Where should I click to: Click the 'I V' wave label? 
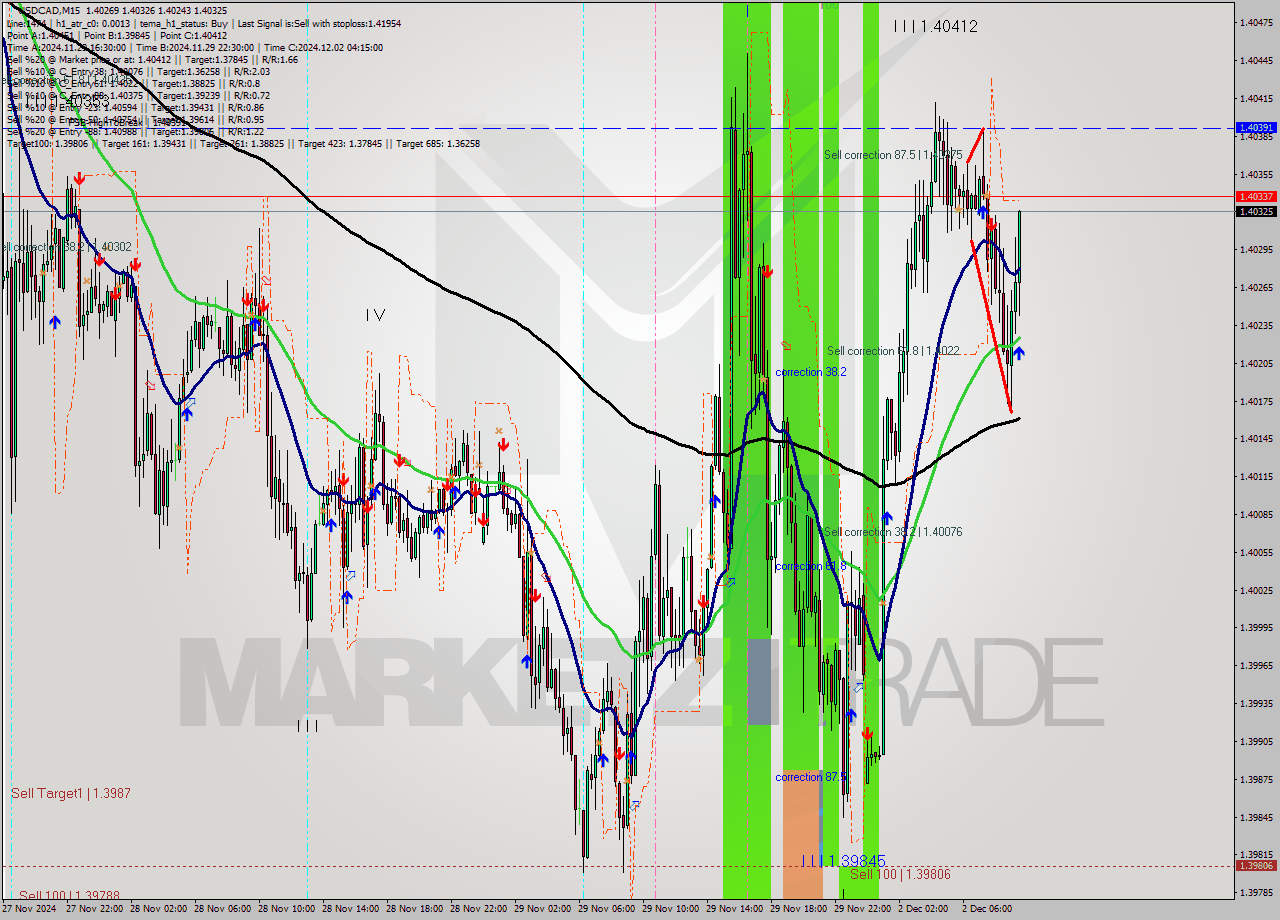point(375,315)
